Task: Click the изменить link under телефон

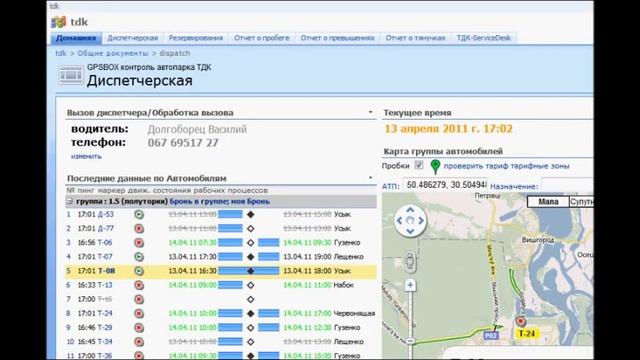Action: pyautogui.click(x=86, y=156)
